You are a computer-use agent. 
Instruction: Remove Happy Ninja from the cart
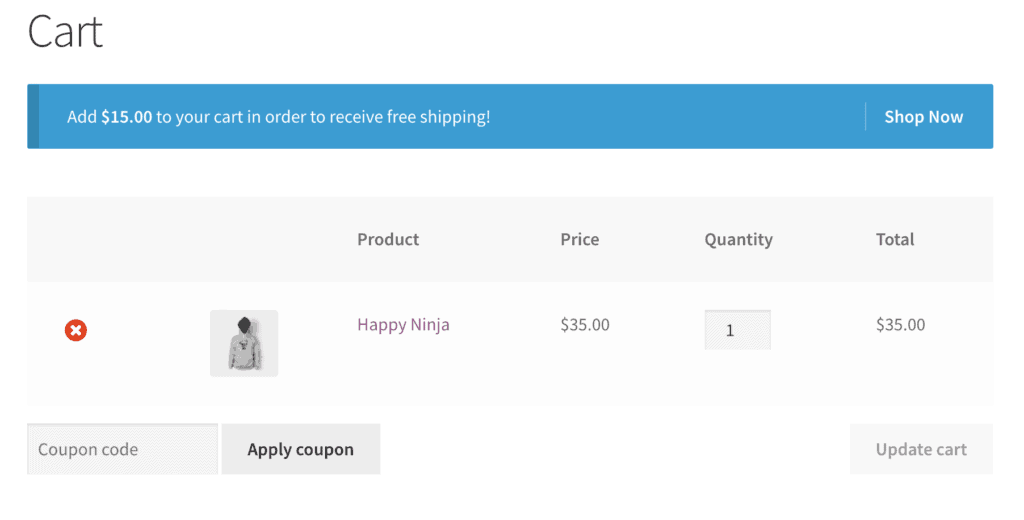tap(76, 330)
